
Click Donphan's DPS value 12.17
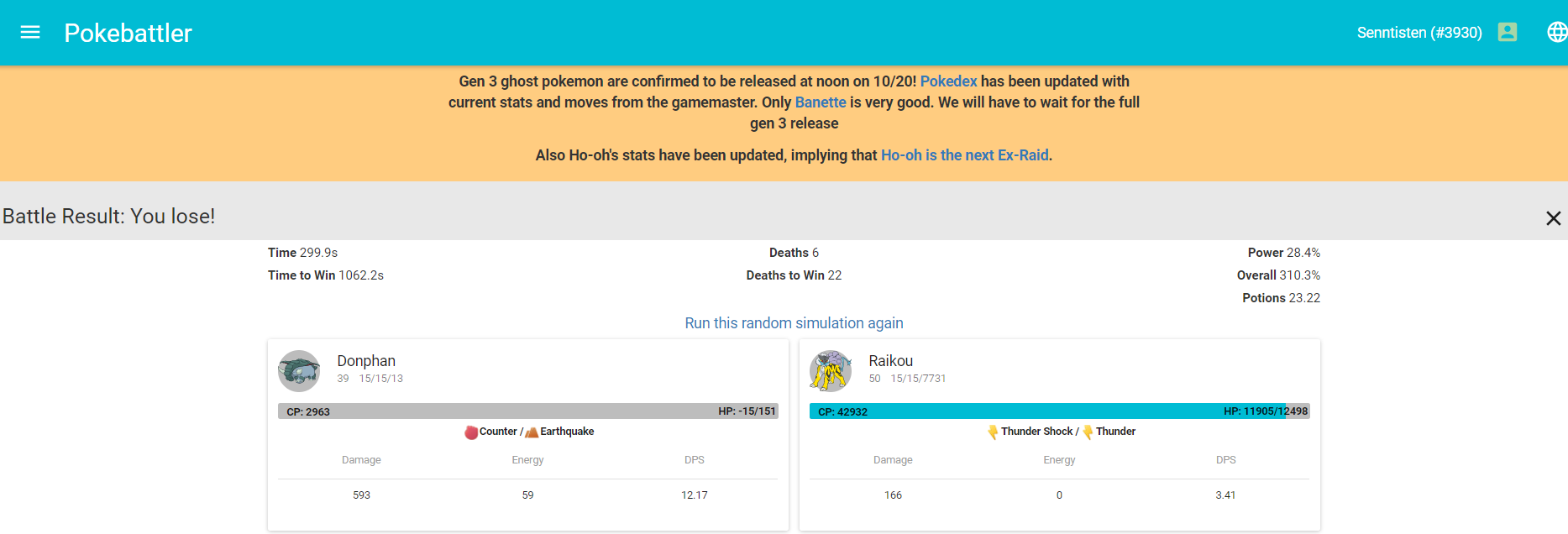pos(695,495)
